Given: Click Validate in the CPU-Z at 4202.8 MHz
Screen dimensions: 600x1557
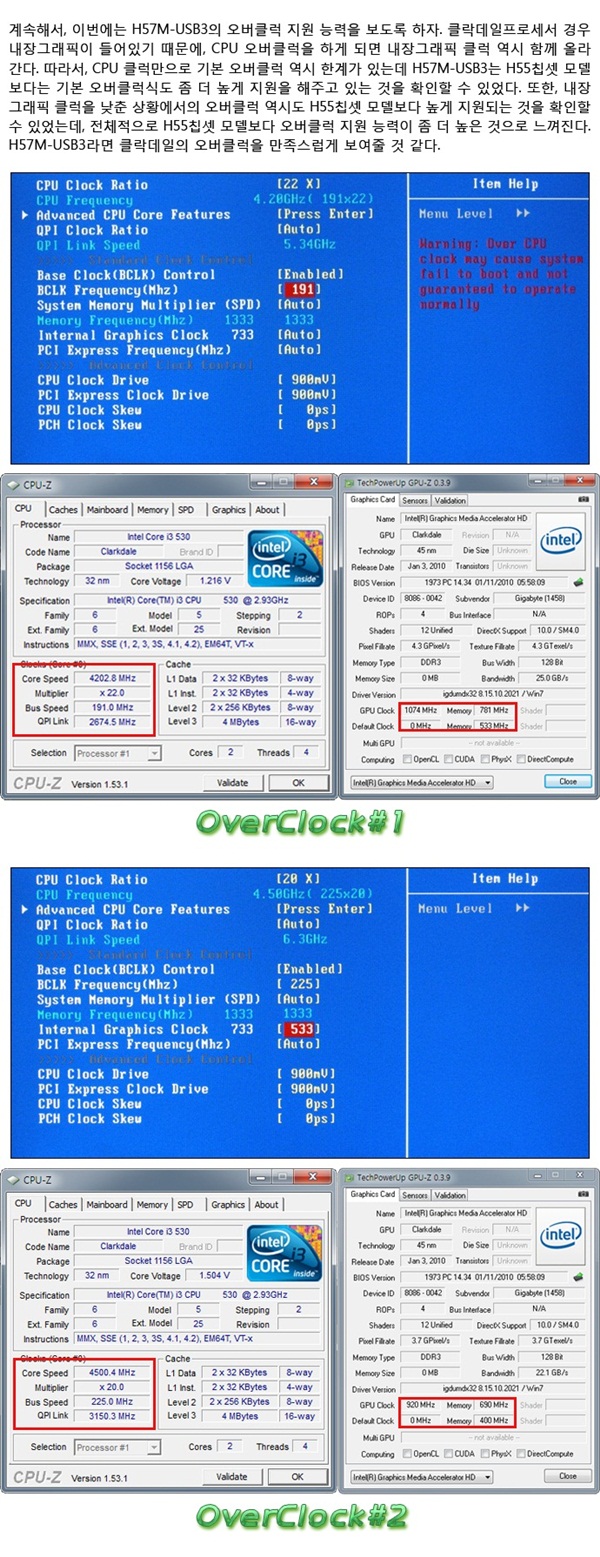Looking at the screenshot, I should coord(232,782).
